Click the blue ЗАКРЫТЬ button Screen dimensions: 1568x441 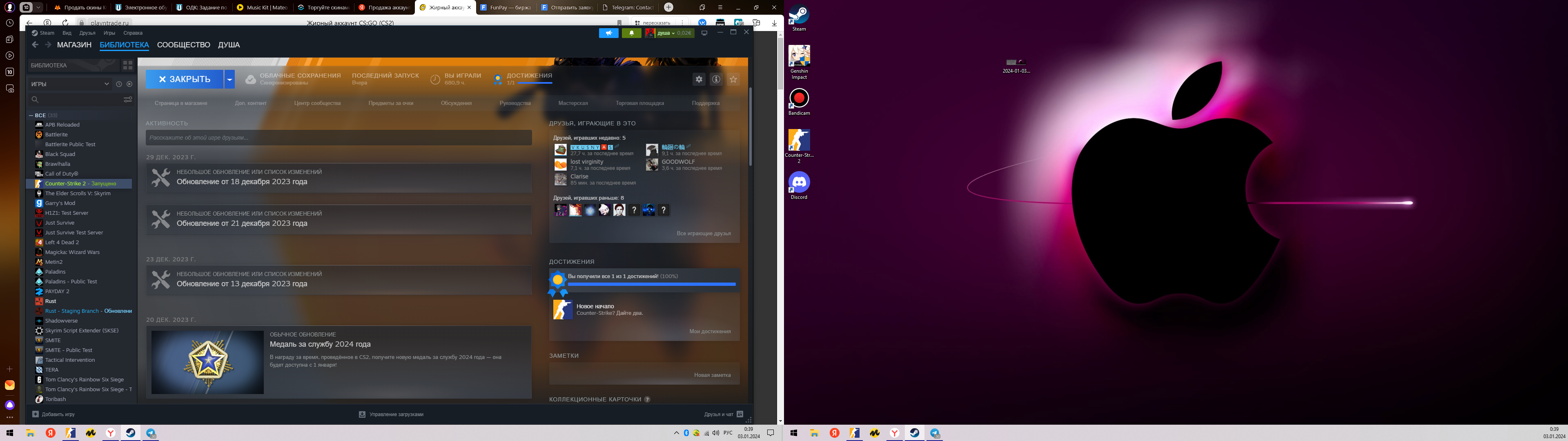point(185,79)
